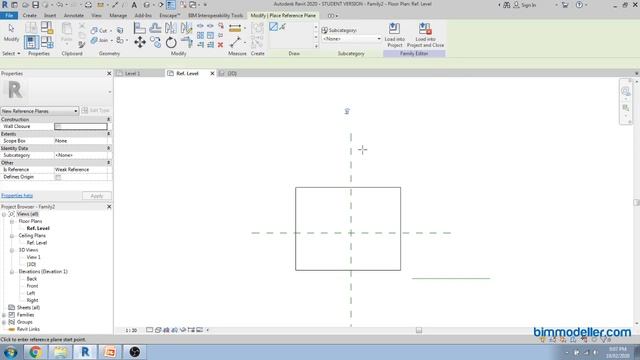Open the Select panel dropdown

point(11,53)
